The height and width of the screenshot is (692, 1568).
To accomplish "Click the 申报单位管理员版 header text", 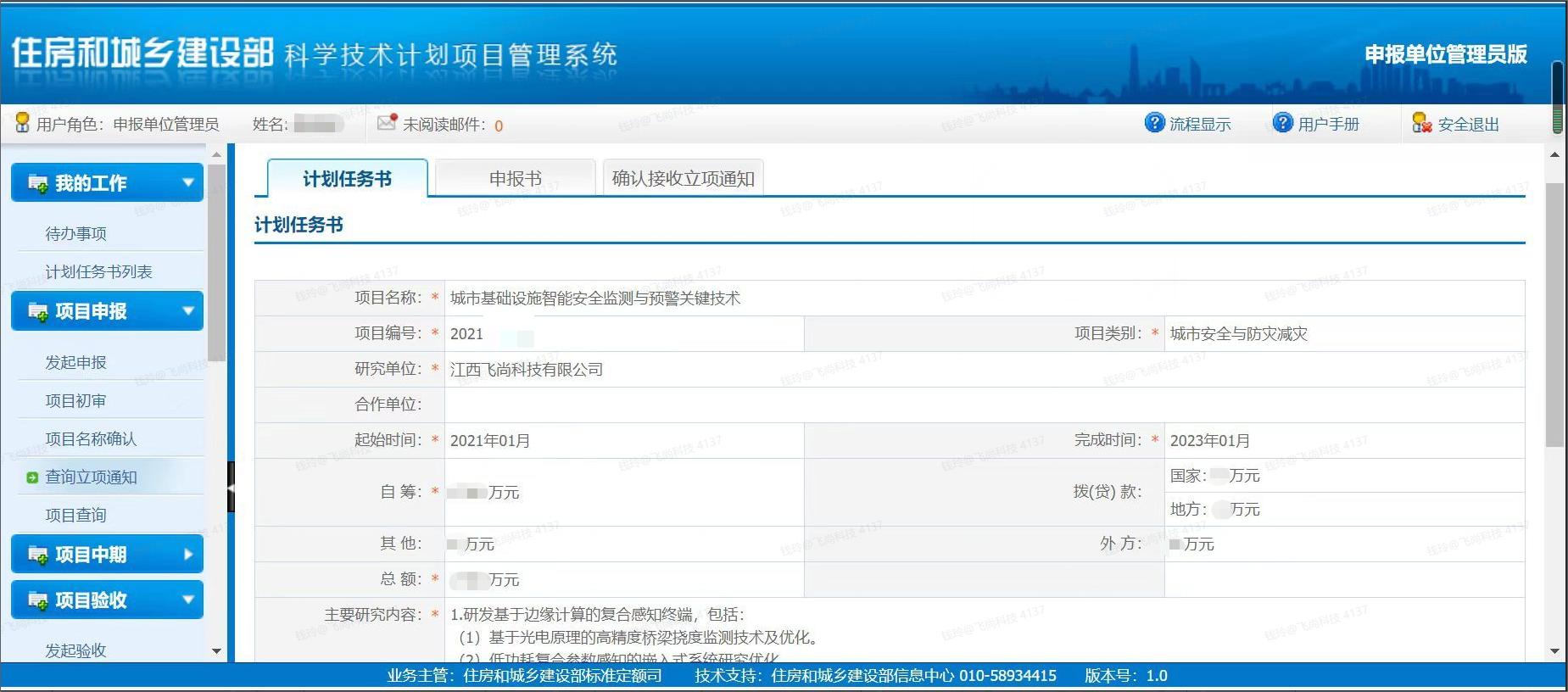I will coord(1446,54).
